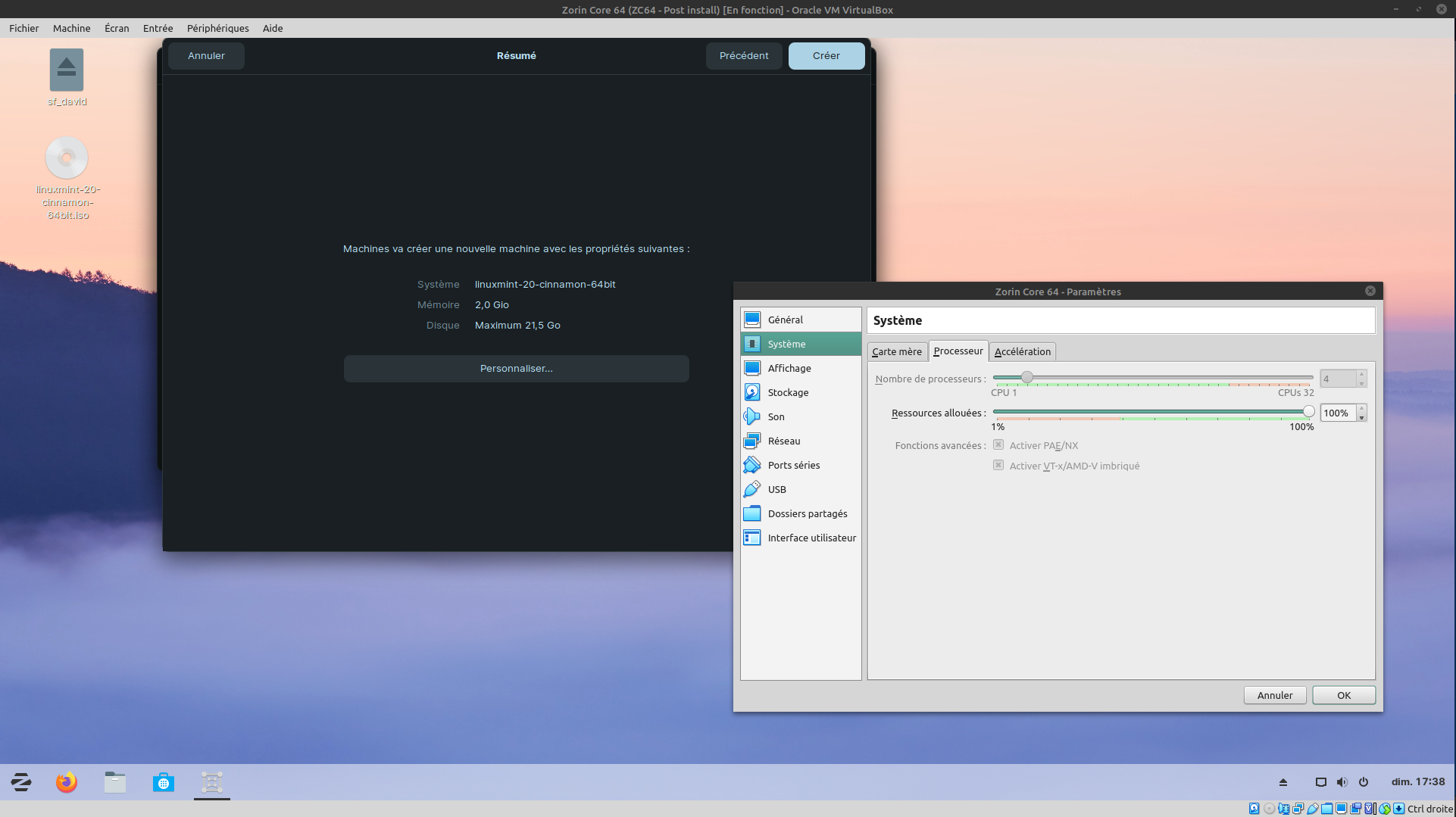
Task: Select the USB settings category
Action: point(776,489)
